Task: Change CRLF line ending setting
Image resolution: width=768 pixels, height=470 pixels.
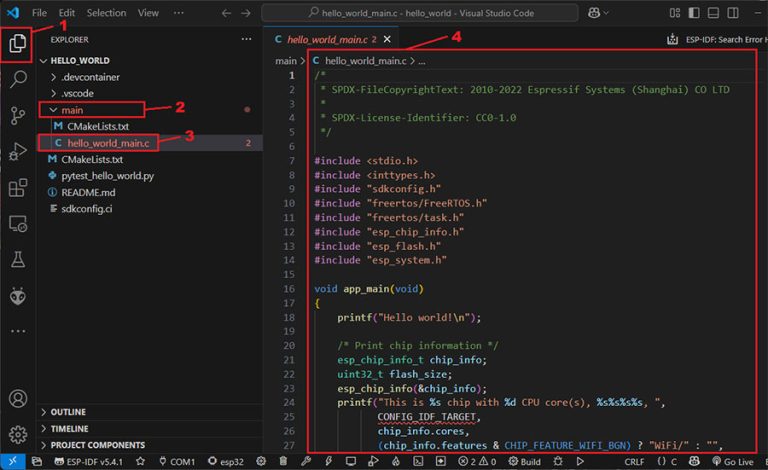Action: pyautogui.click(x=634, y=461)
